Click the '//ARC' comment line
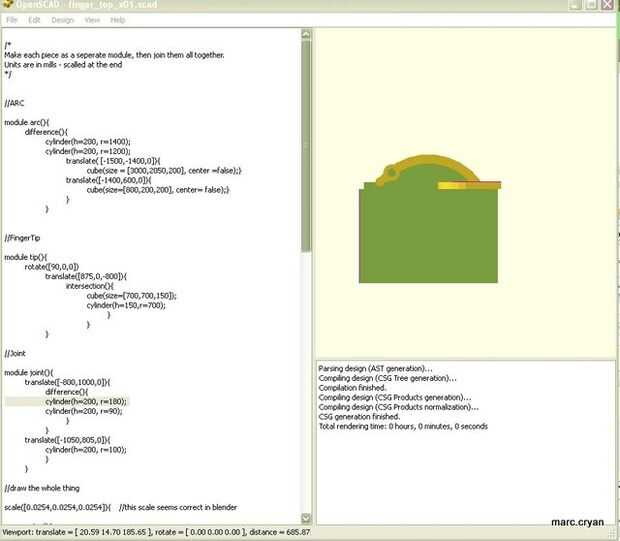This screenshot has height=541, width=620. click(x=14, y=103)
